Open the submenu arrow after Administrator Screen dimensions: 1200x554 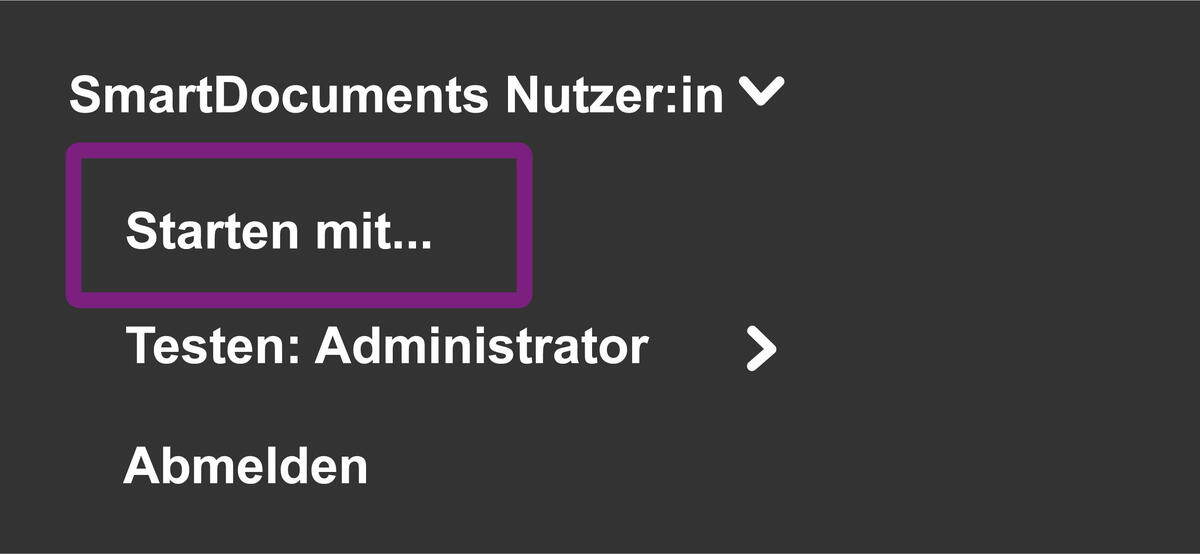[x=761, y=349]
